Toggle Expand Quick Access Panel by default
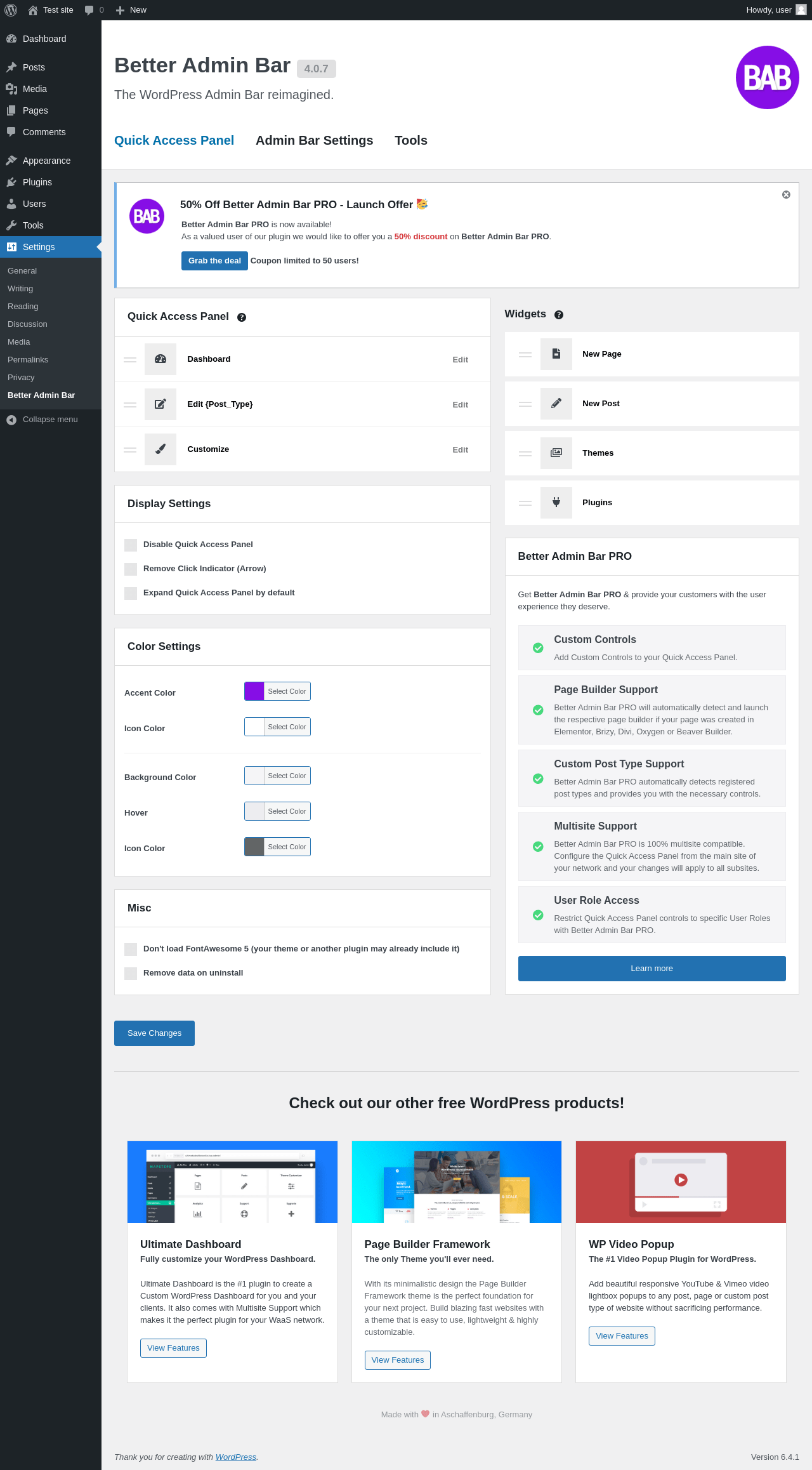The height and width of the screenshot is (1470, 812). (131, 593)
